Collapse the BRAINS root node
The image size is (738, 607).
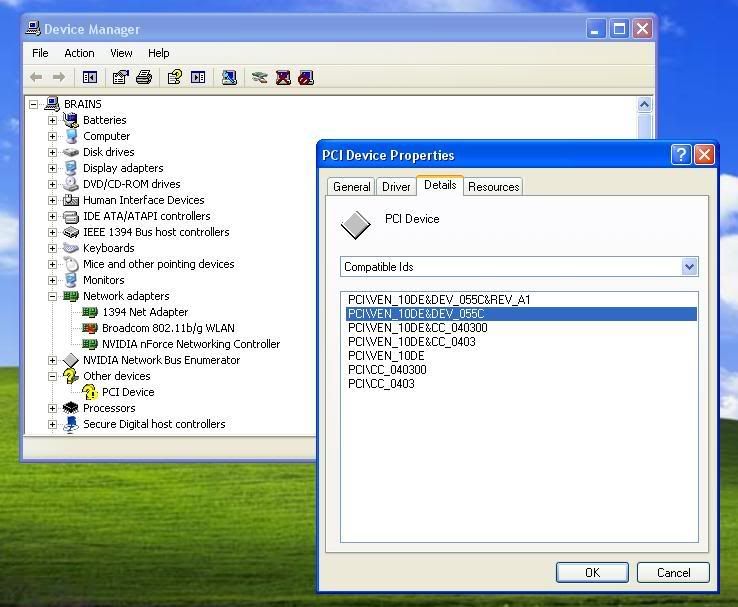click(x=33, y=104)
